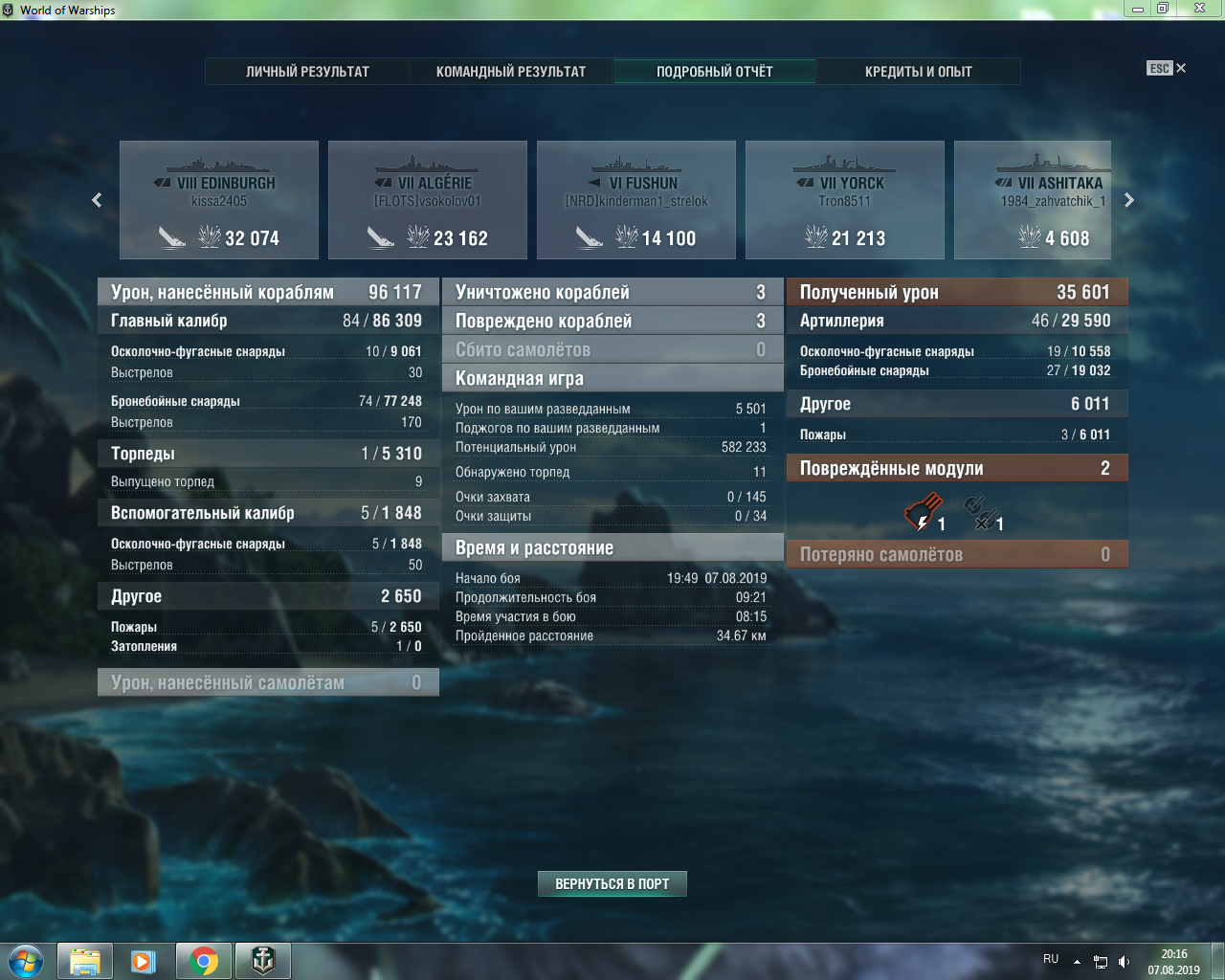Image resolution: width=1225 pixels, height=980 pixels.
Task: Select the Подробный отчёт tab
Action: [714, 72]
